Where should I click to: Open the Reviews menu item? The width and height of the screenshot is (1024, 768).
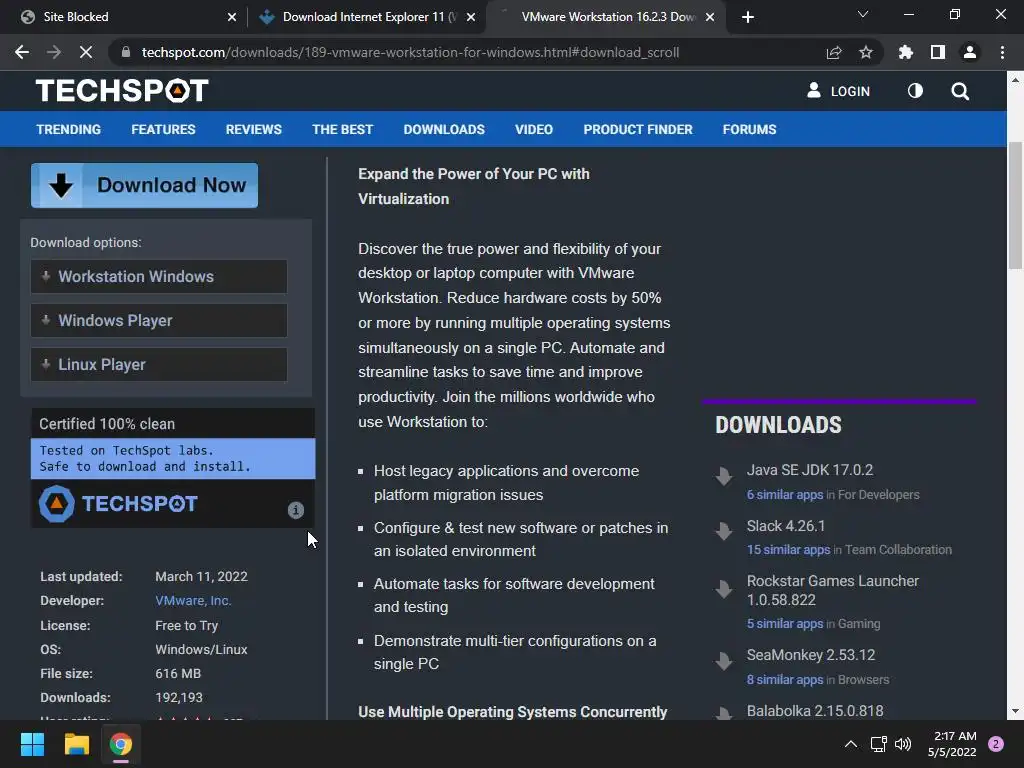(x=253, y=129)
